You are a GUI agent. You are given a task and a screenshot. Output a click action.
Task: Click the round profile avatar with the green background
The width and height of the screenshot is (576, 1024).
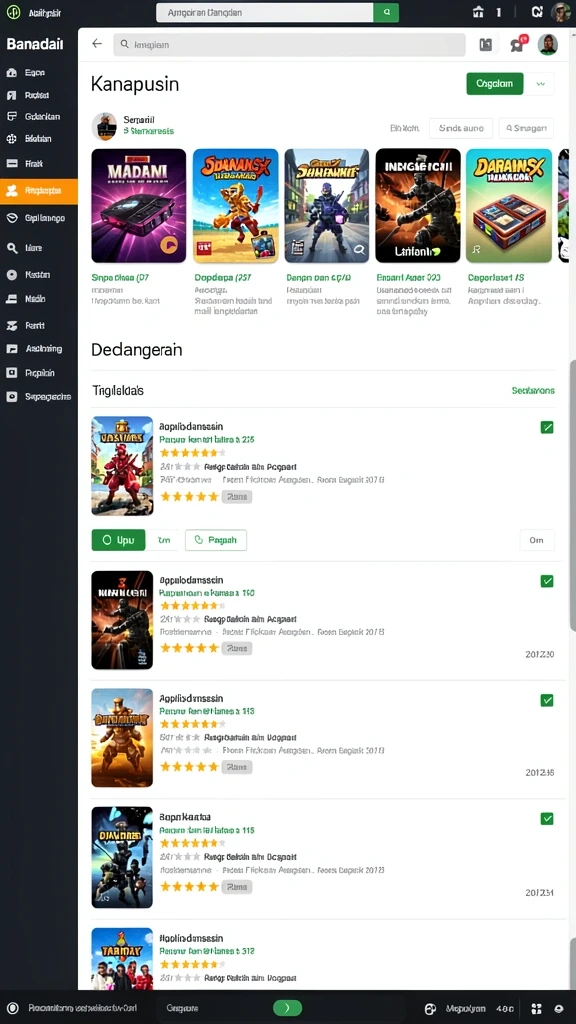coord(547,44)
